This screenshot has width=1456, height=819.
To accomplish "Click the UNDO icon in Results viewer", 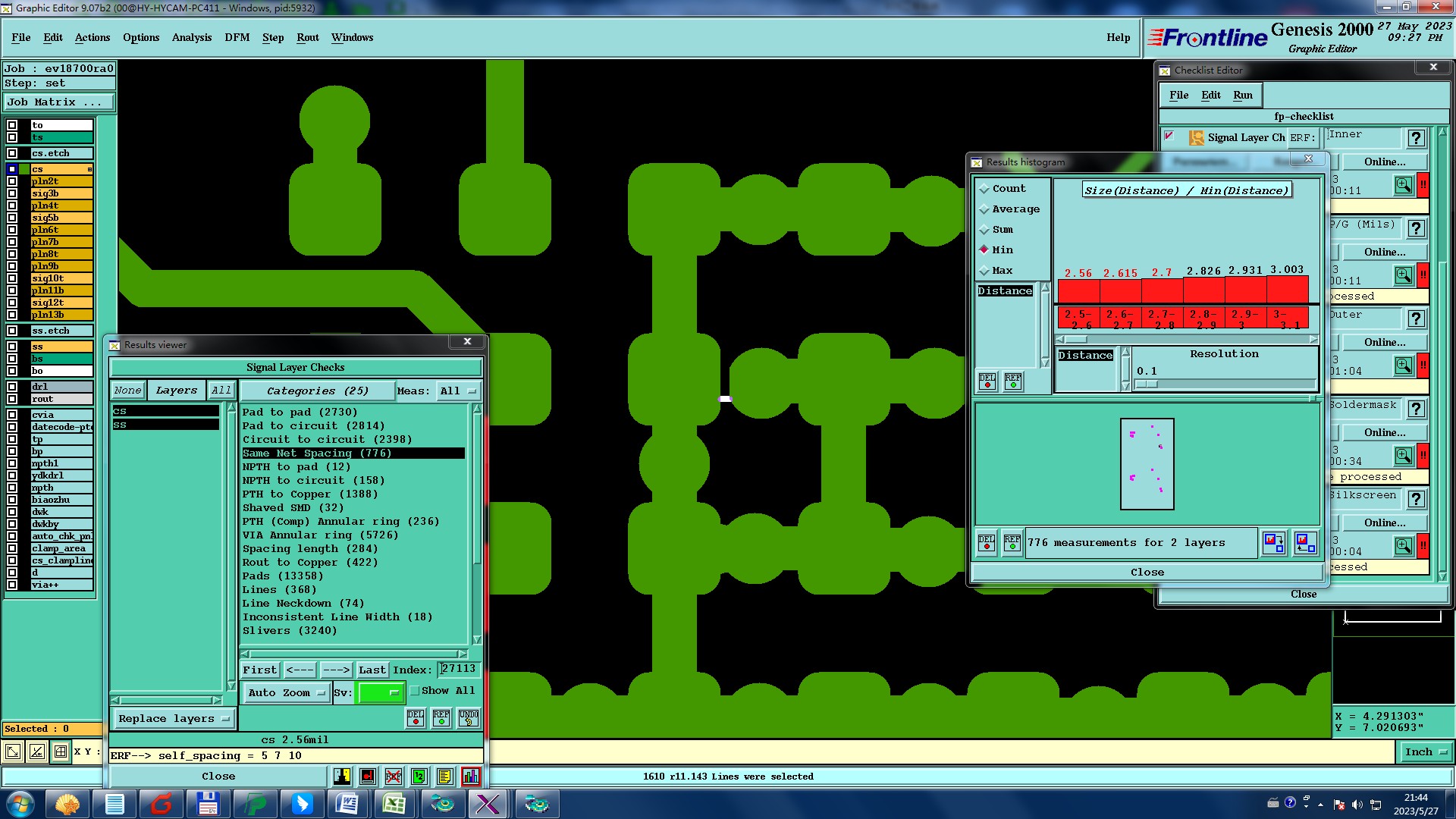I will pyautogui.click(x=469, y=718).
